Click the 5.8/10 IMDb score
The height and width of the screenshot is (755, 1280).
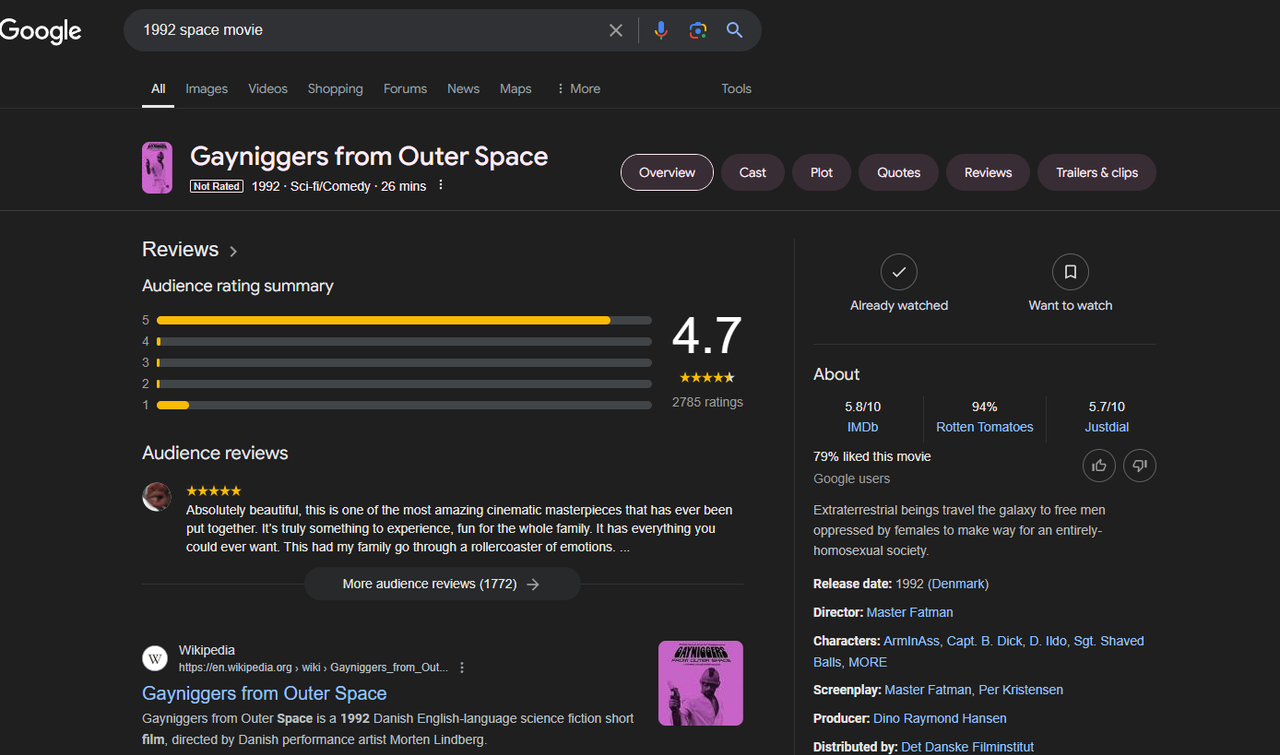point(863,407)
